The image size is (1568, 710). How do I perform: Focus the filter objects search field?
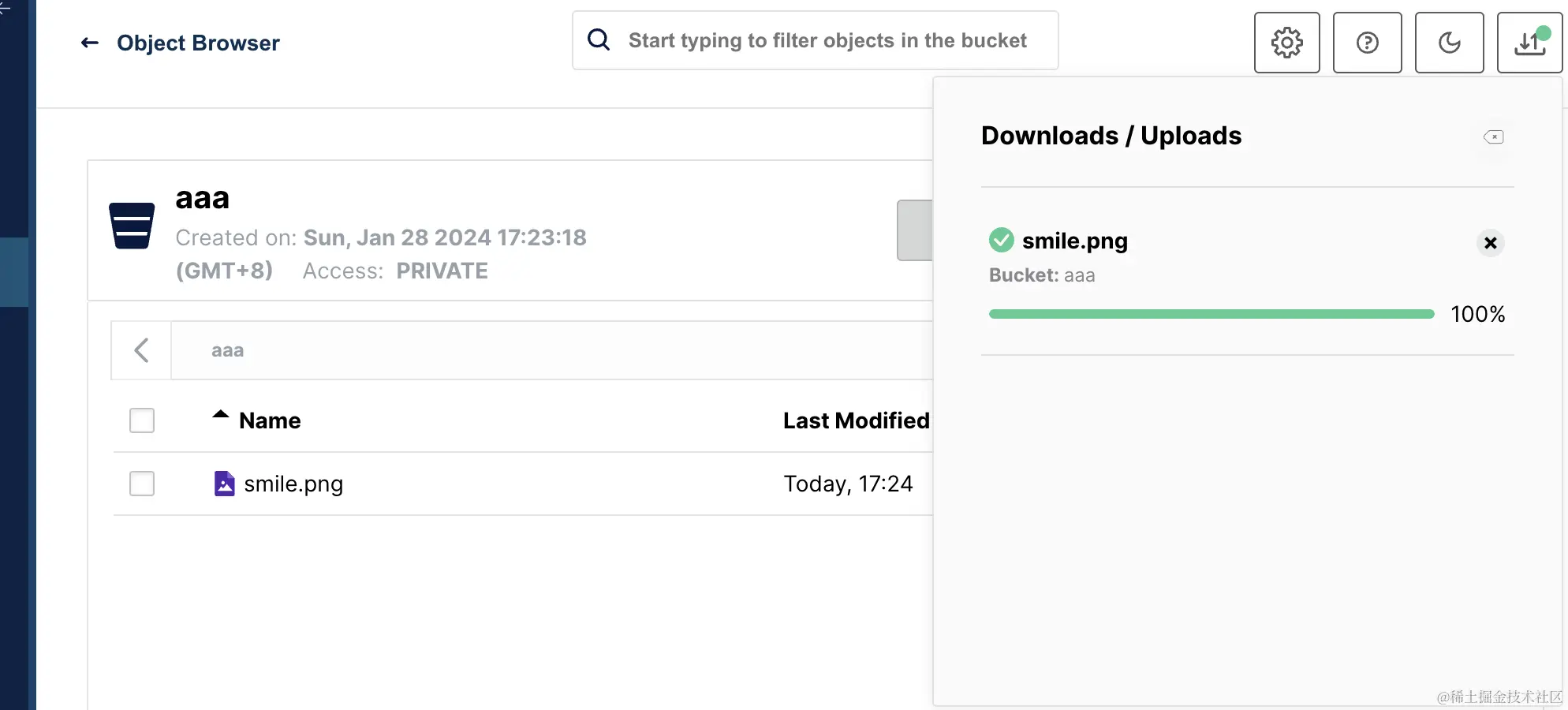coord(816,40)
